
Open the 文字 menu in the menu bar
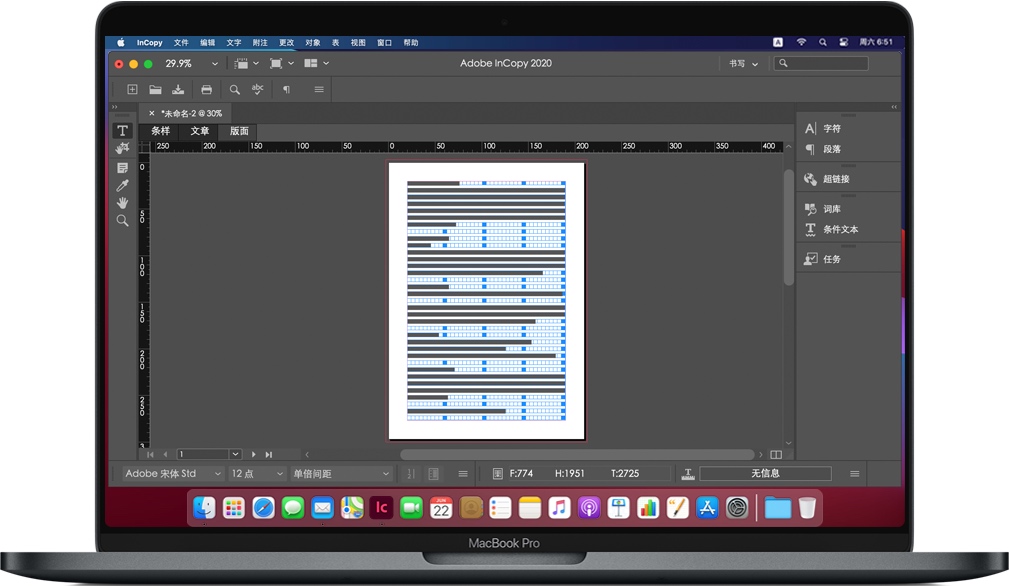point(233,42)
